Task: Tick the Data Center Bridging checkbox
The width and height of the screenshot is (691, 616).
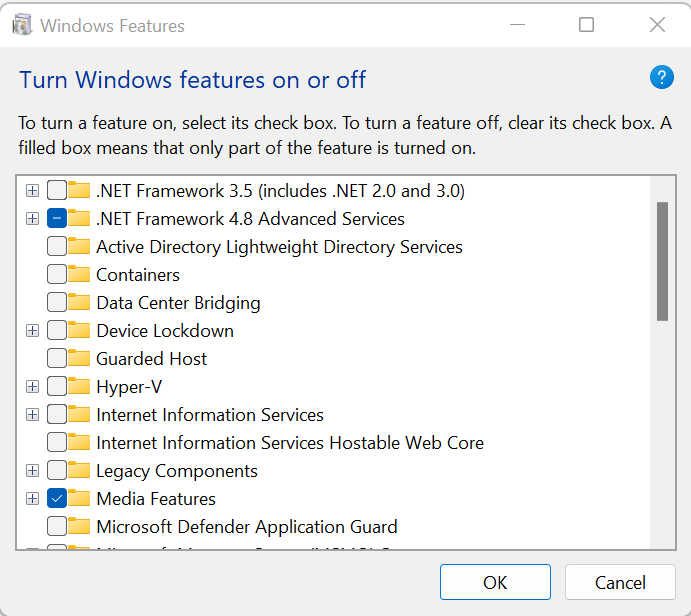Action: pos(57,302)
